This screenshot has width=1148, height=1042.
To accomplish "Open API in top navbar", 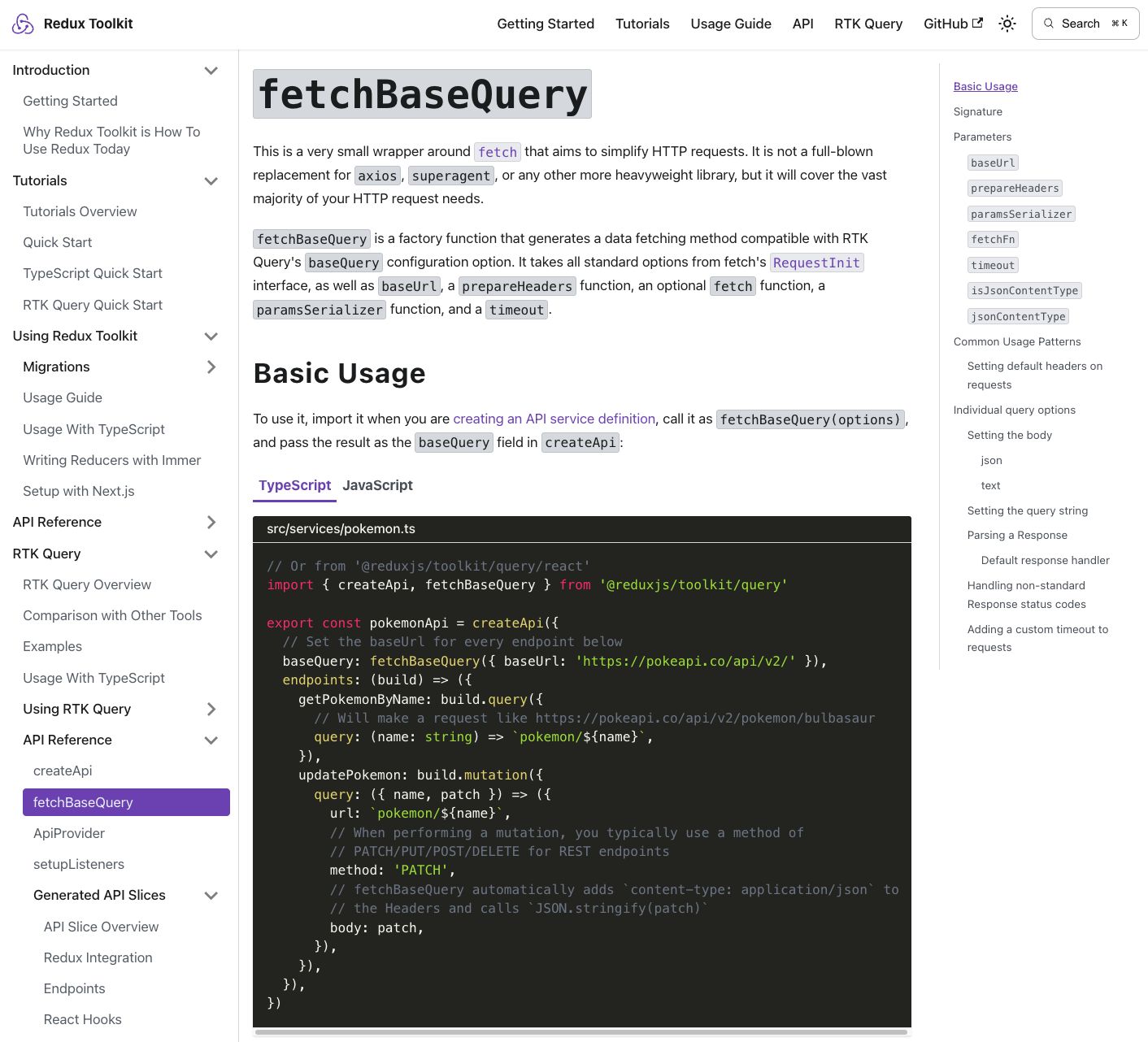I will (803, 24).
